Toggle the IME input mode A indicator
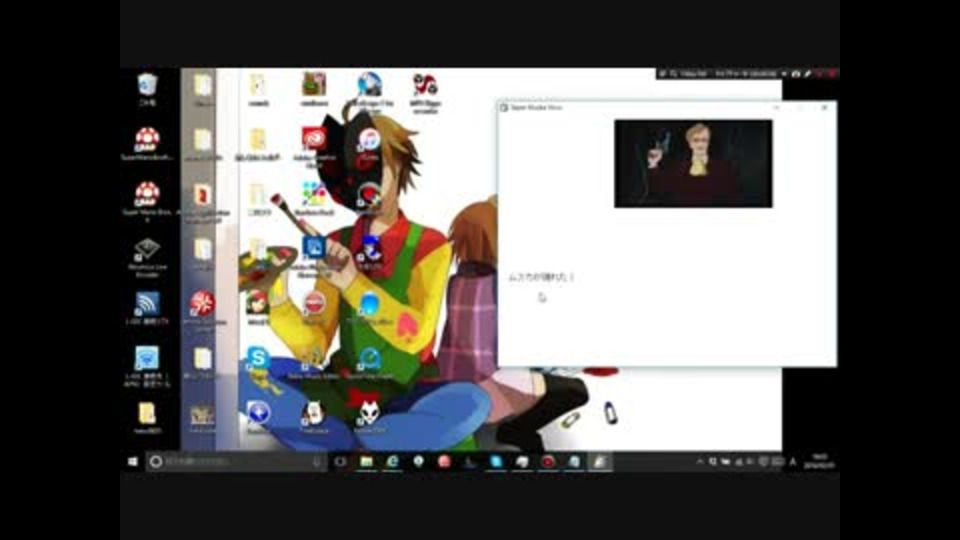The width and height of the screenshot is (960, 540). (793, 462)
